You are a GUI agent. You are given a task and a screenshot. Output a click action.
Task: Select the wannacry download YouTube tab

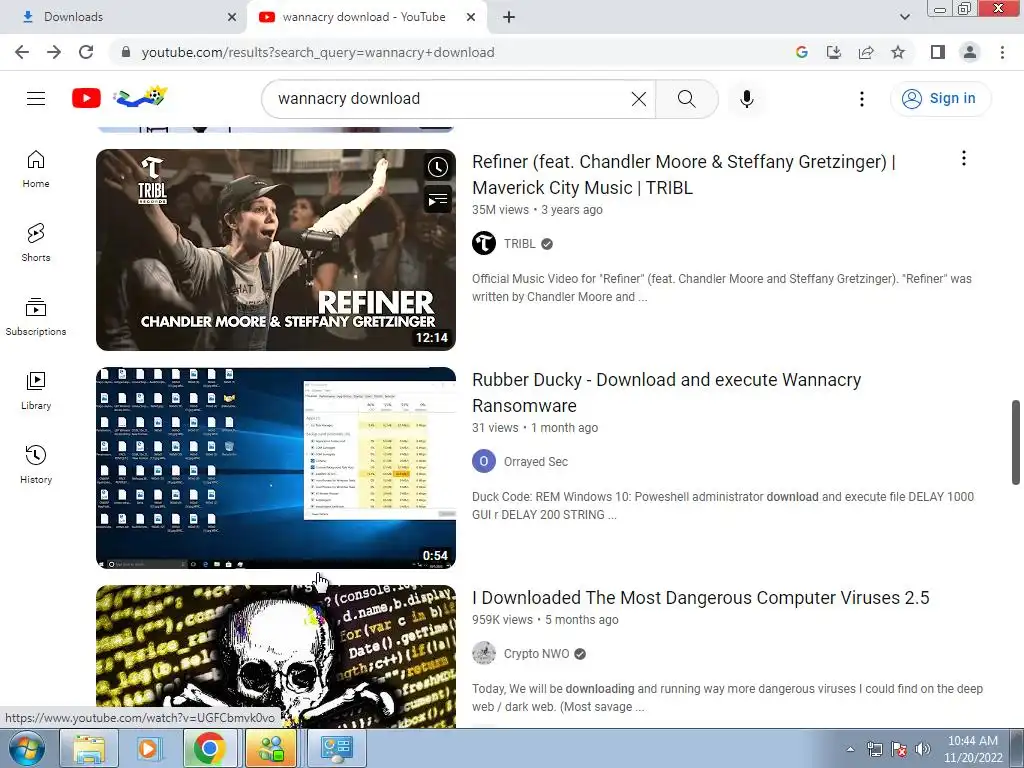point(366,17)
